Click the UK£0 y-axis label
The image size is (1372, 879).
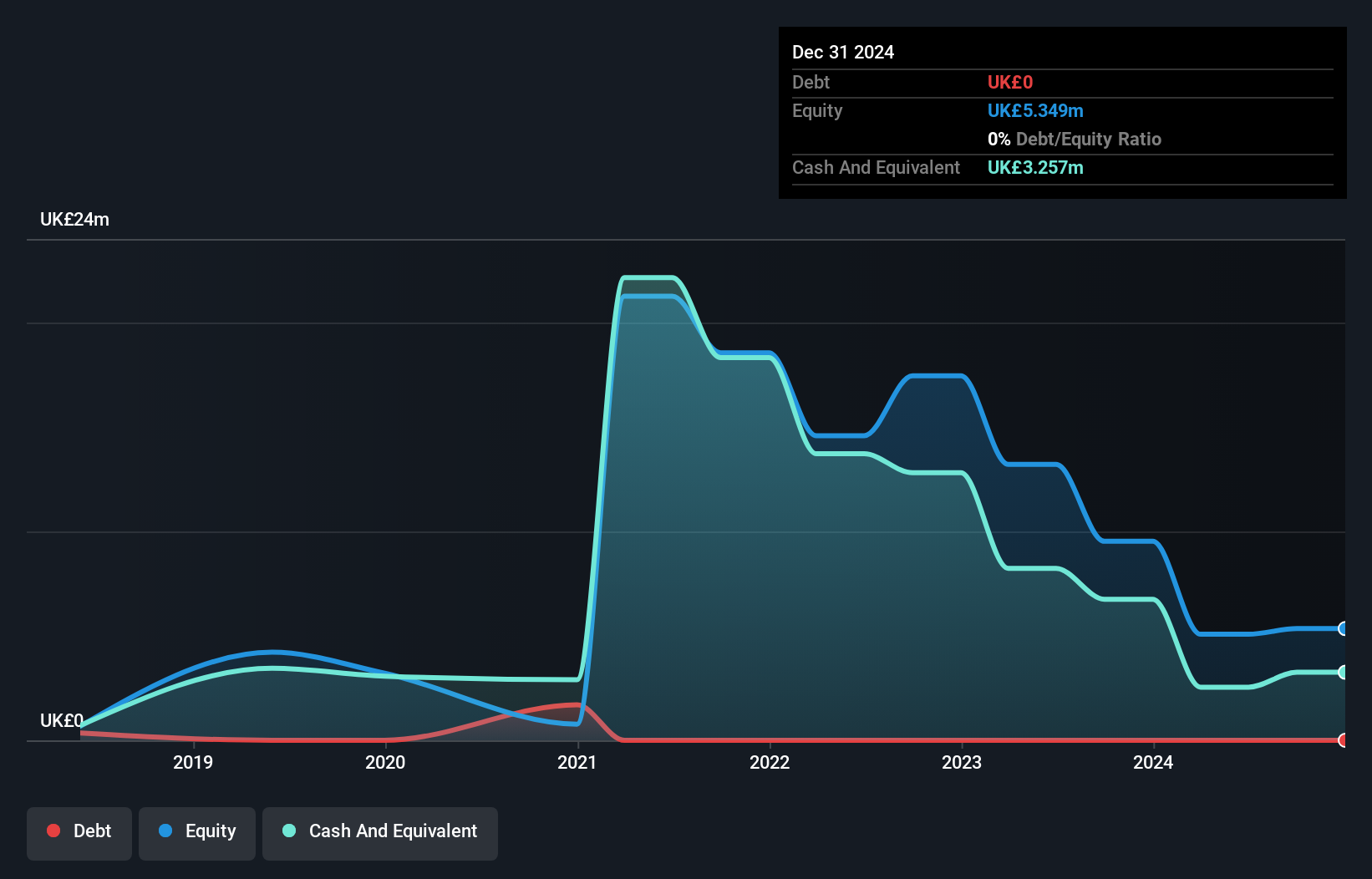point(62,720)
